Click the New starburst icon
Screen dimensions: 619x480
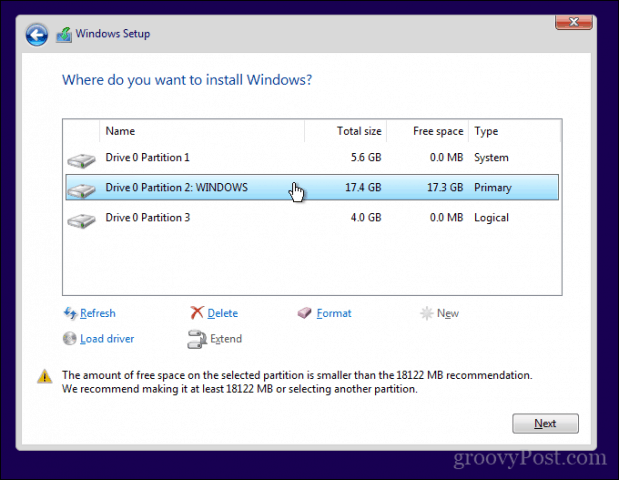pos(426,313)
